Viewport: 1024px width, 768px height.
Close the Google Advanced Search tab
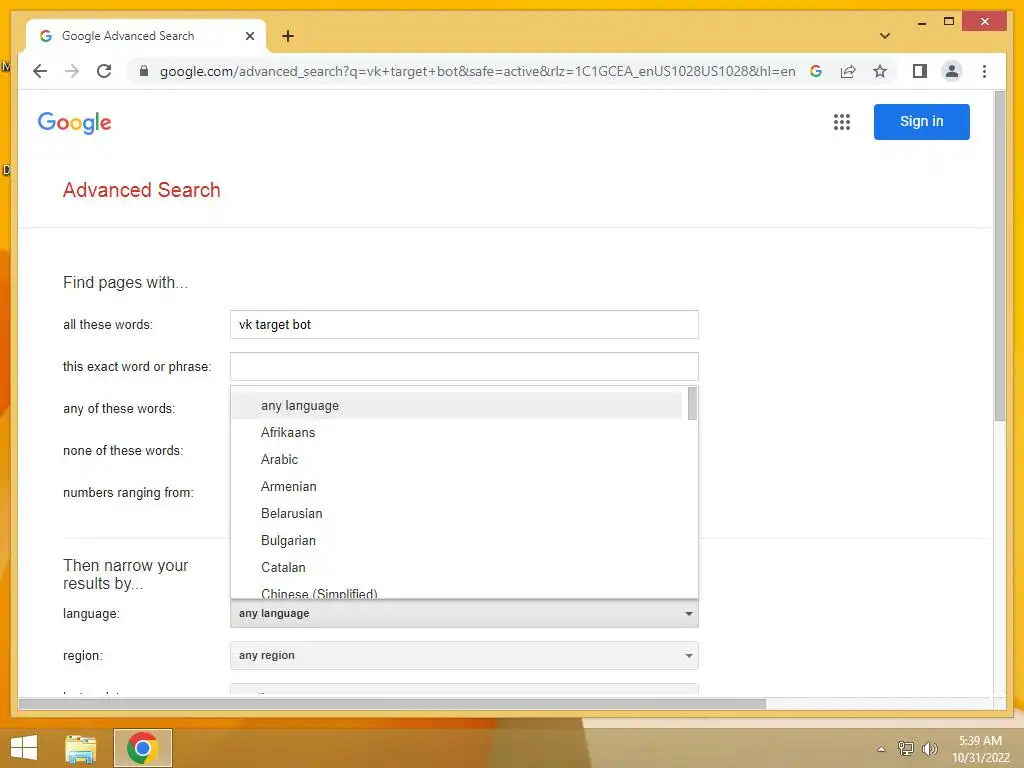click(249, 36)
